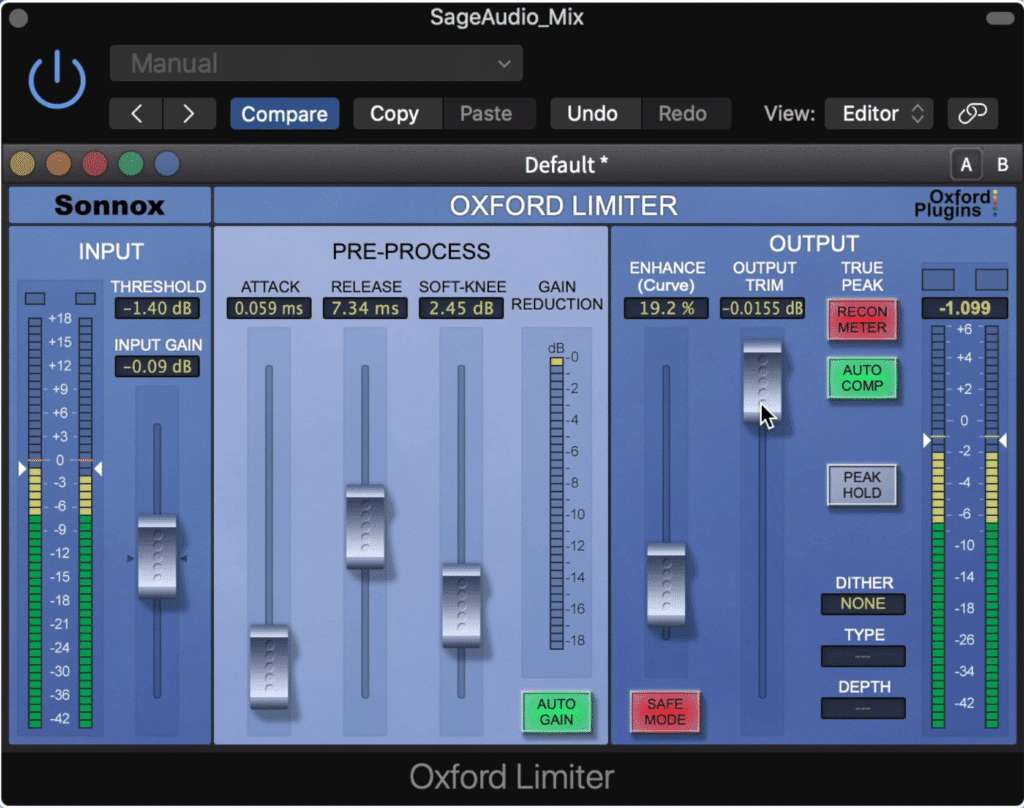The width and height of the screenshot is (1024, 808).
Task: Reset the left input clip indicator
Action: [35, 299]
